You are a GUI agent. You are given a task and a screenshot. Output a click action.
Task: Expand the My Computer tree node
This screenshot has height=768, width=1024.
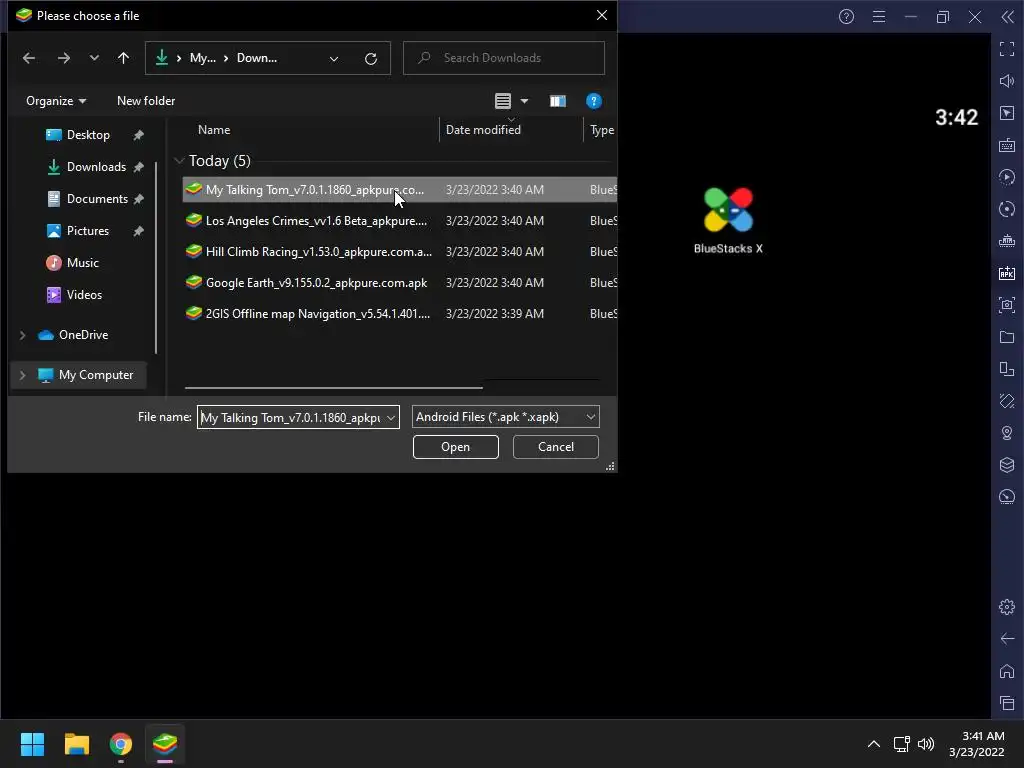[x=23, y=375]
